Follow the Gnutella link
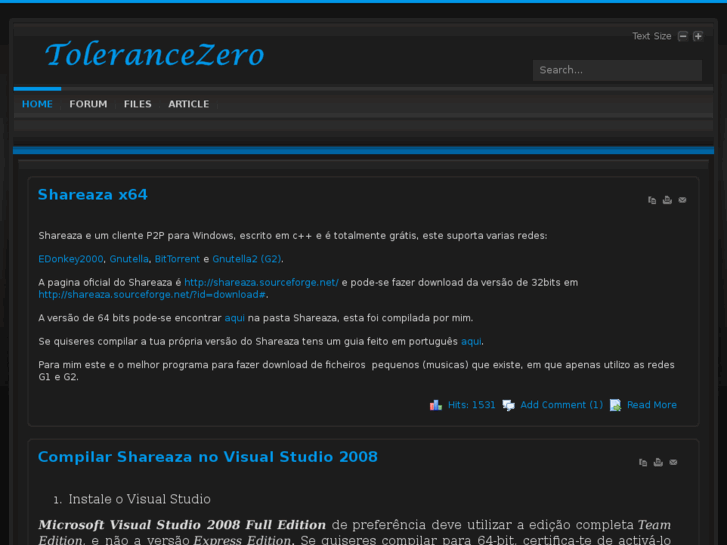Image resolution: width=727 pixels, height=545 pixels. [x=129, y=259]
